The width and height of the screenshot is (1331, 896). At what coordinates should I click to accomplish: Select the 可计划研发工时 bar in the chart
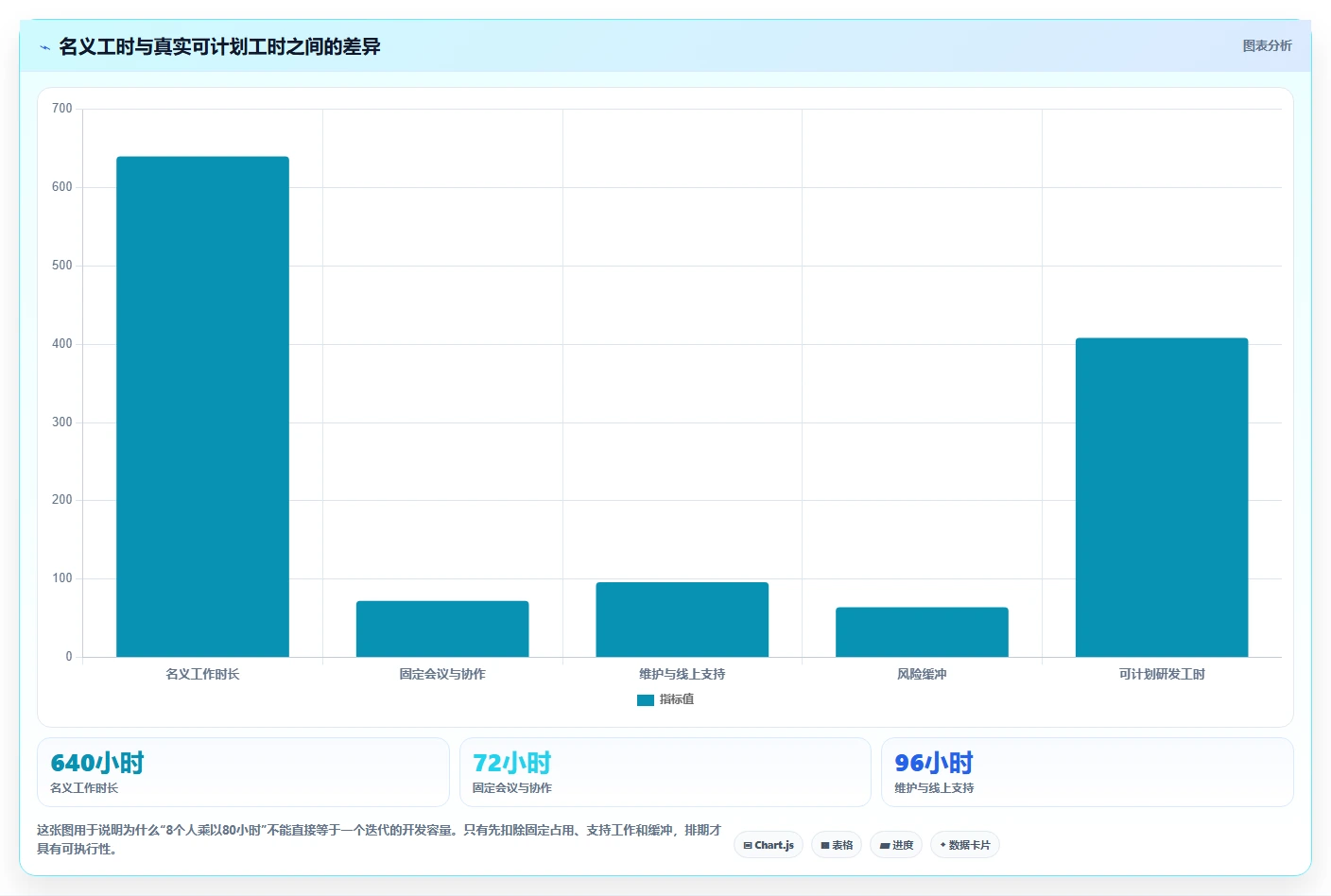[1162, 497]
